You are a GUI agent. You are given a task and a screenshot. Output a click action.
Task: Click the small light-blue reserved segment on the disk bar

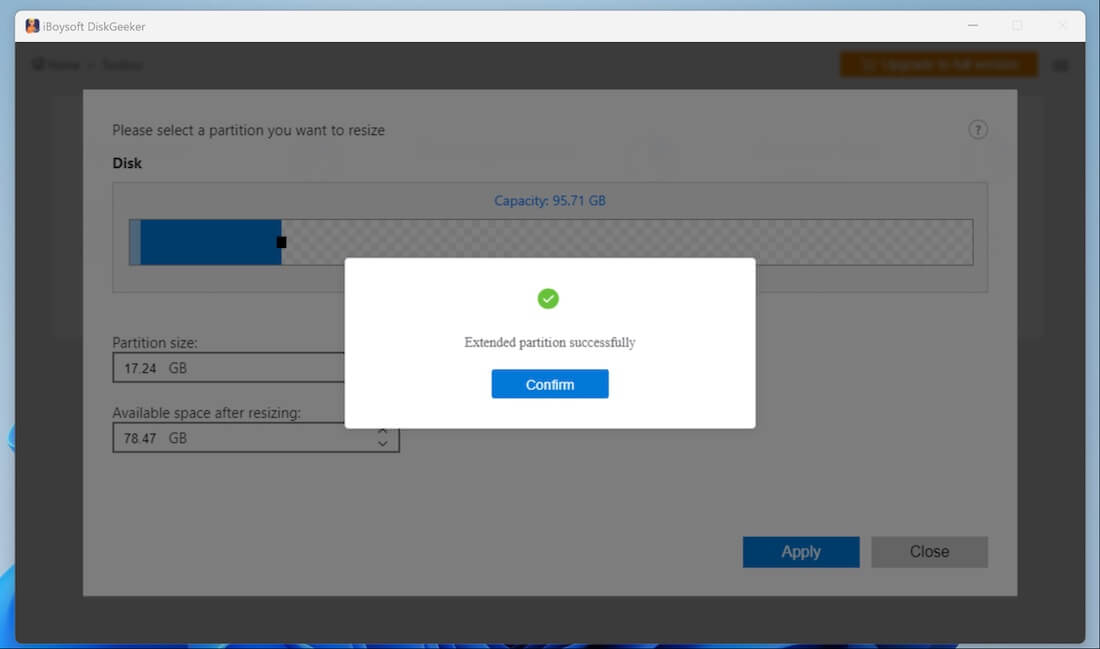[x=135, y=242]
